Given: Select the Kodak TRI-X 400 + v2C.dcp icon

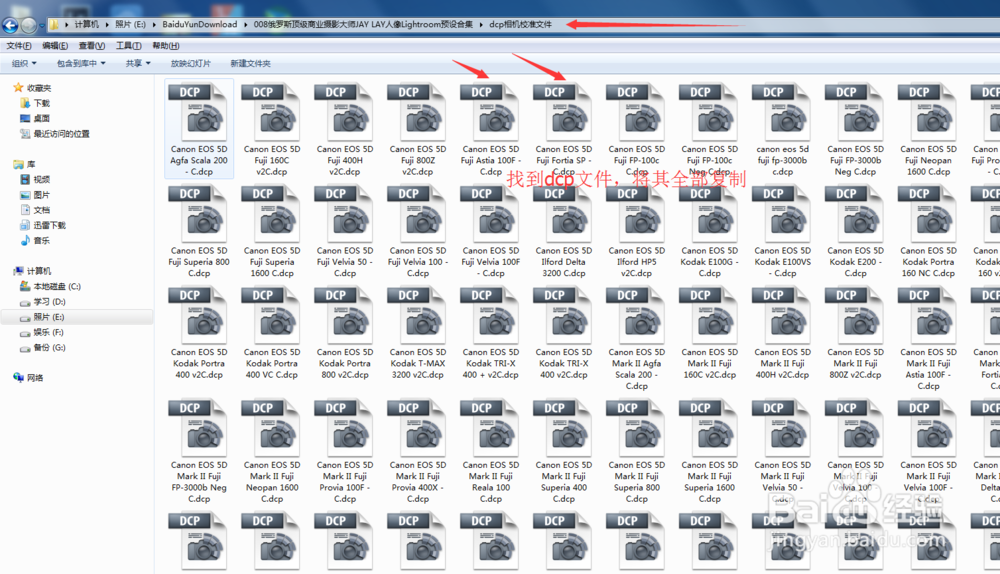Looking at the screenshot, I should (x=490, y=315).
